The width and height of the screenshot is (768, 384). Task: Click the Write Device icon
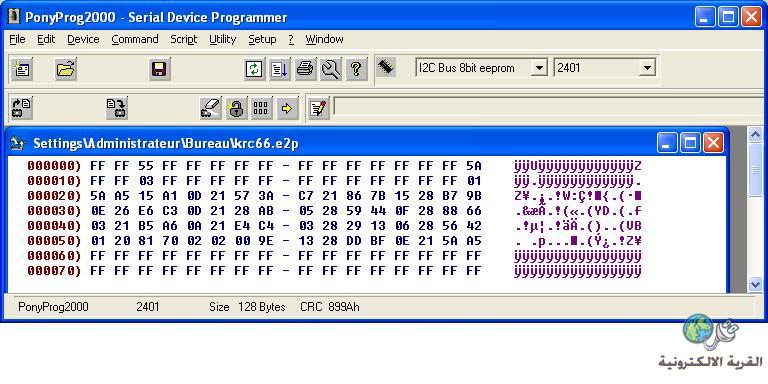(x=117, y=108)
